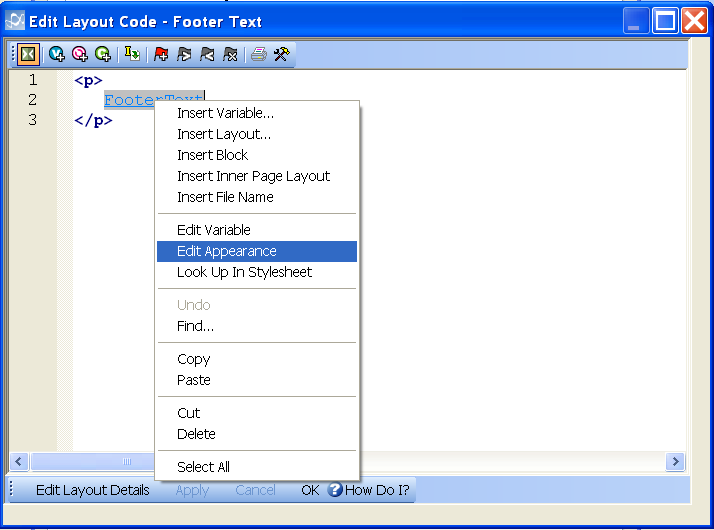Open the How Do I? help link
Screen dimensions: 714x530
coord(368,490)
